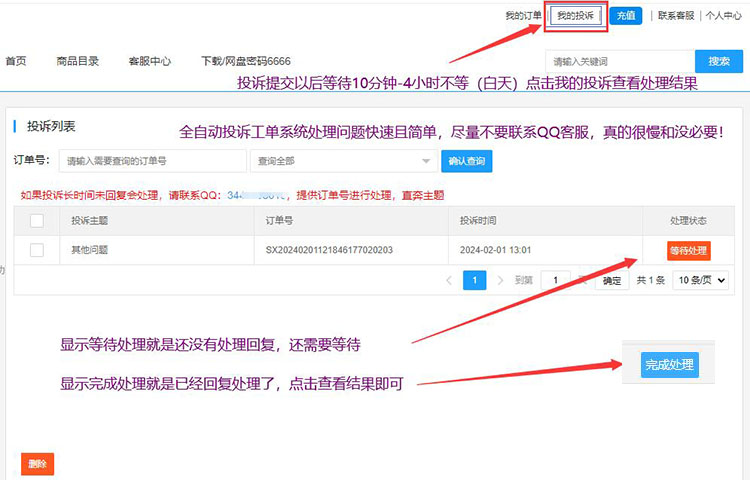Open the 商品目录 menu item
Viewport: 750px width, 480px height.
(x=78, y=61)
